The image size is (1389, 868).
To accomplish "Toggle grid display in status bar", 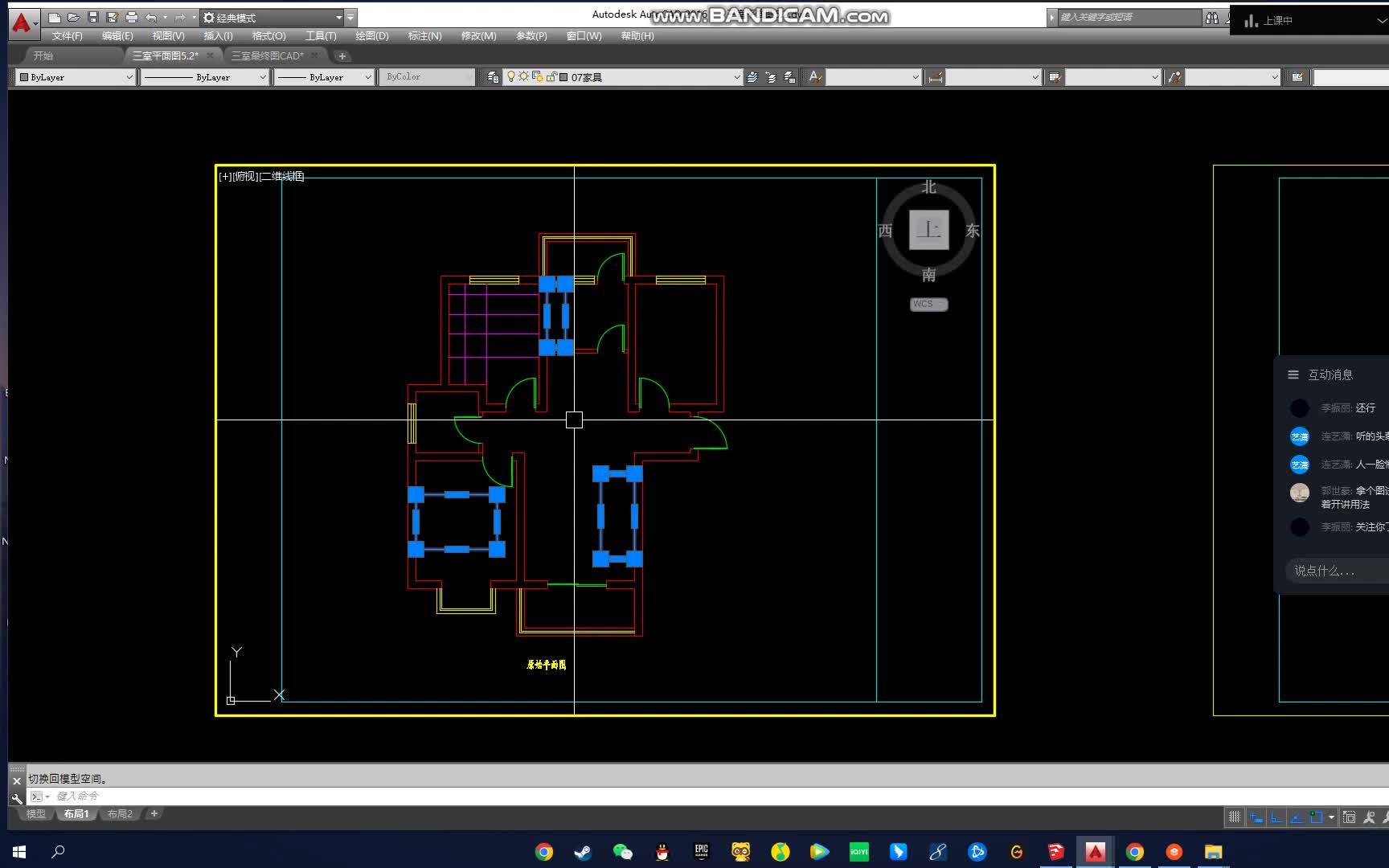I will point(1235,817).
